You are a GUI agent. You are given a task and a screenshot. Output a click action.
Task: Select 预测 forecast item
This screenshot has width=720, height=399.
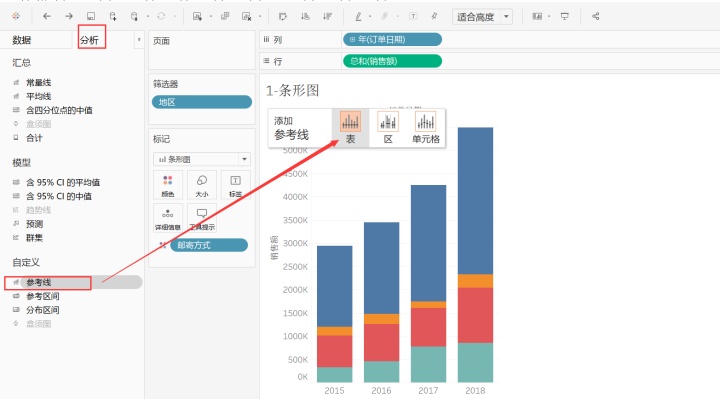[x=34, y=224]
